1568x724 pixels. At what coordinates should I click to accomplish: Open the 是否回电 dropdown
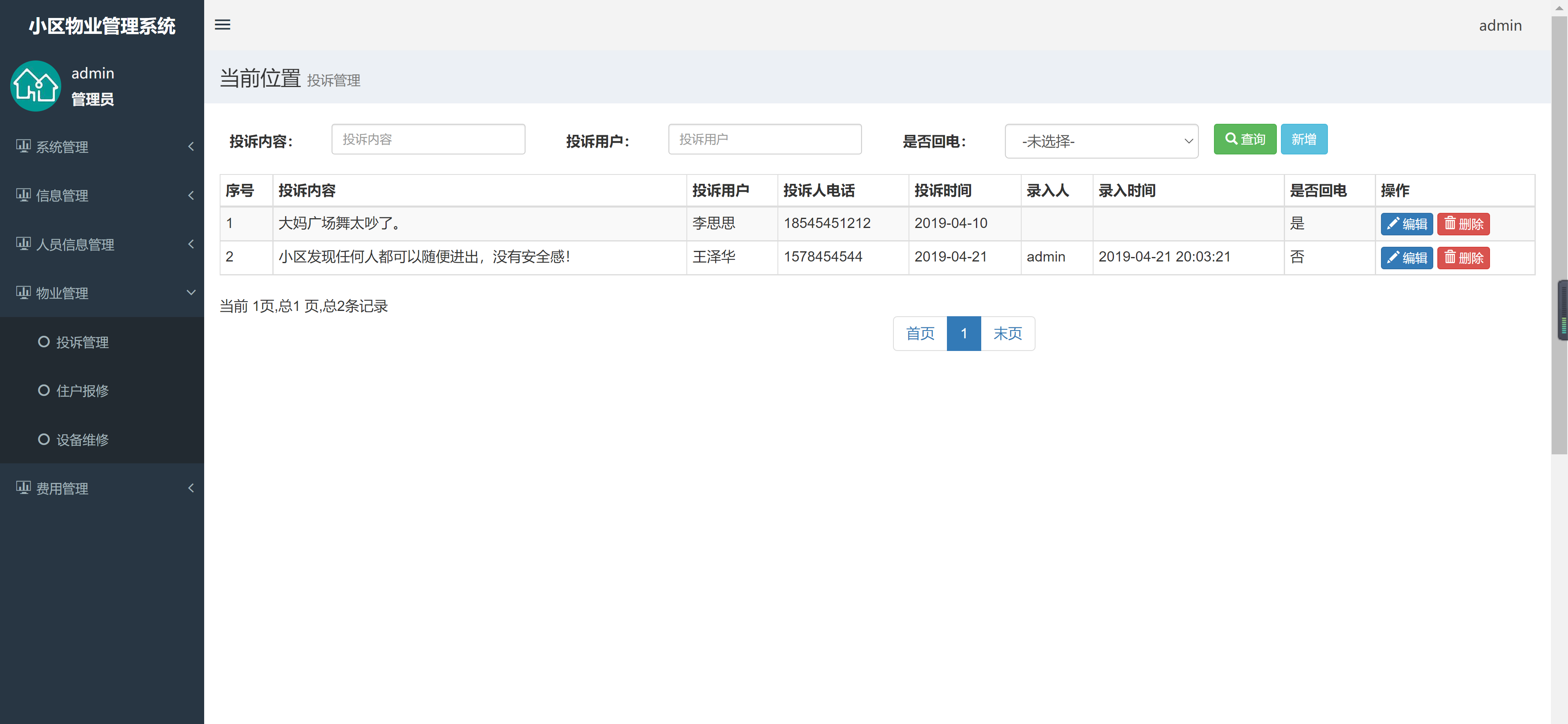(1102, 141)
